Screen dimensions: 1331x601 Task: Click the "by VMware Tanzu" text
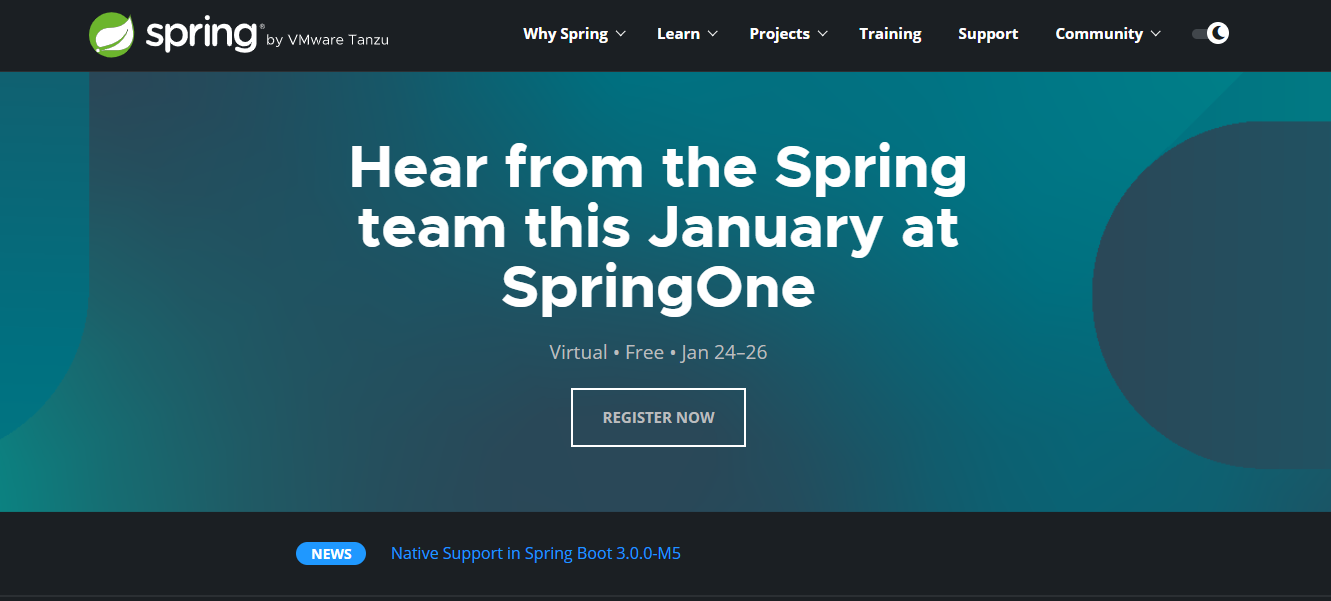pyautogui.click(x=328, y=40)
